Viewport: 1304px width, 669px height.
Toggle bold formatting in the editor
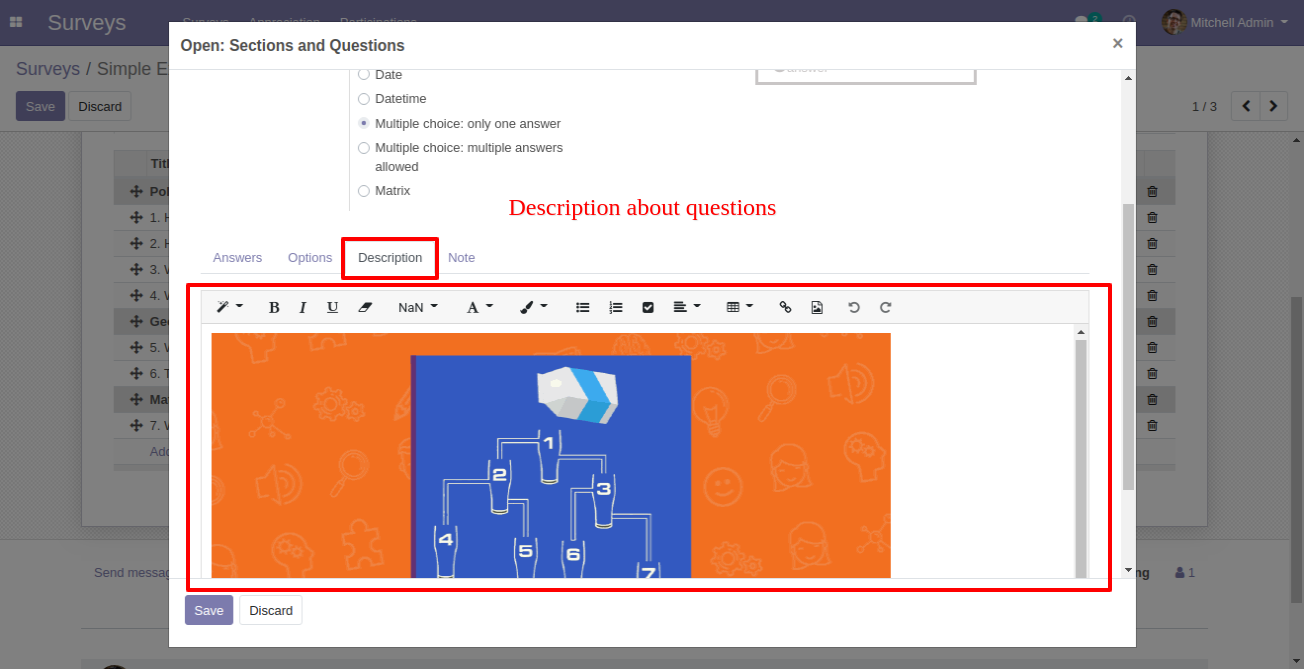(x=274, y=307)
